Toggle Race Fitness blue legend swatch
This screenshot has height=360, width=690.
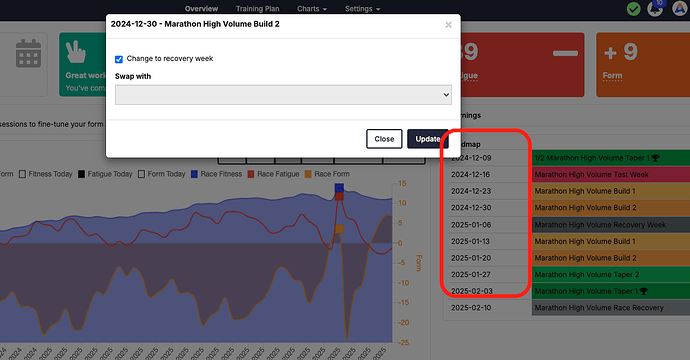(194, 174)
